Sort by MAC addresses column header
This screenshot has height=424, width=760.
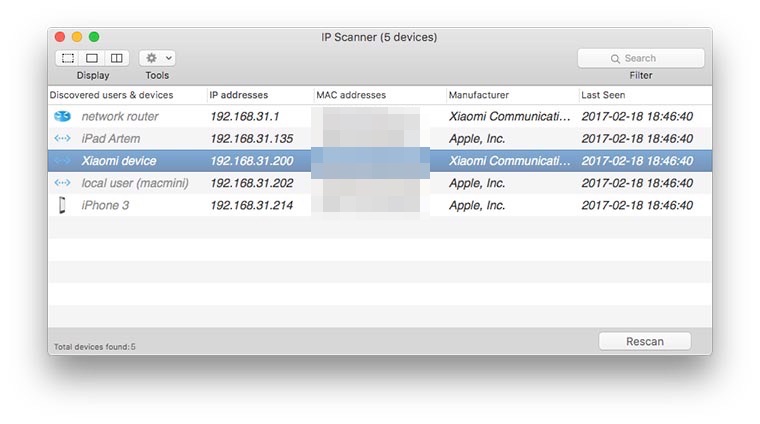[x=351, y=95]
